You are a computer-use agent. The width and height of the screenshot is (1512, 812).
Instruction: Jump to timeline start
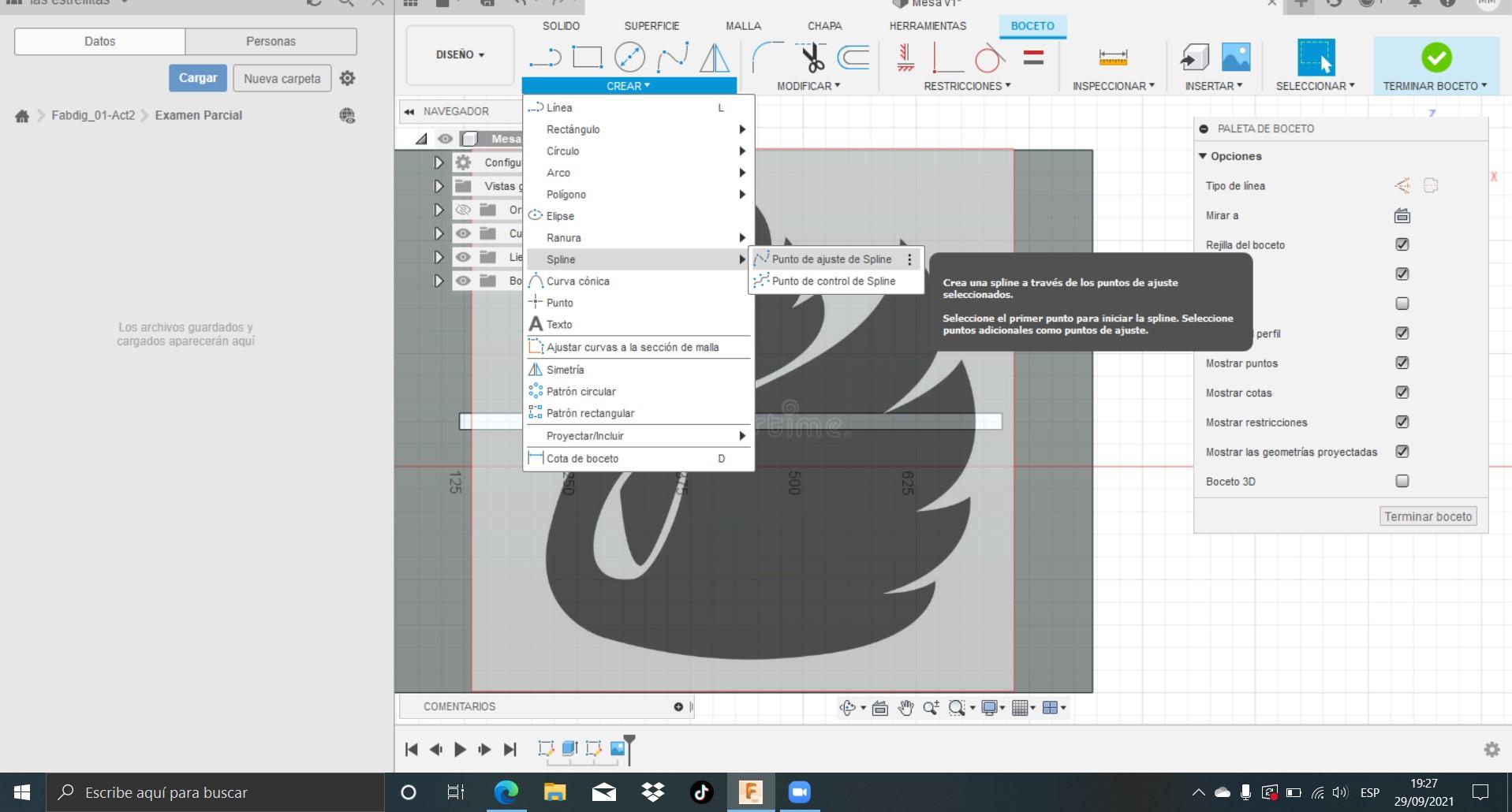411,749
